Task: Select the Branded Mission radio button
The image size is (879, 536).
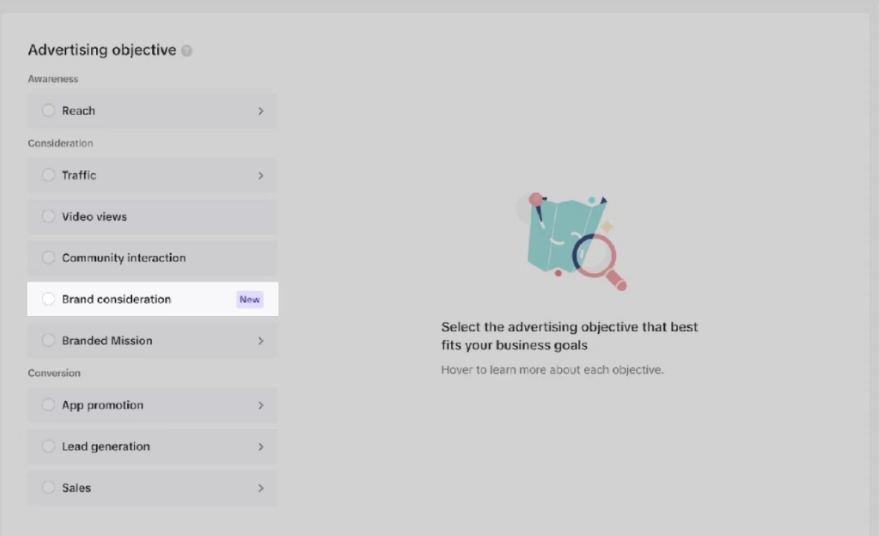Action: click(49, 341)
